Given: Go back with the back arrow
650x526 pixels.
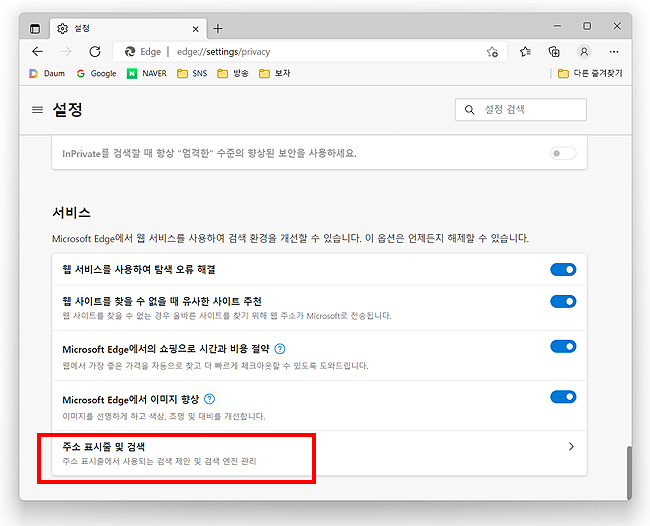Looking at the screenshot, I should [x=38, y=51].
